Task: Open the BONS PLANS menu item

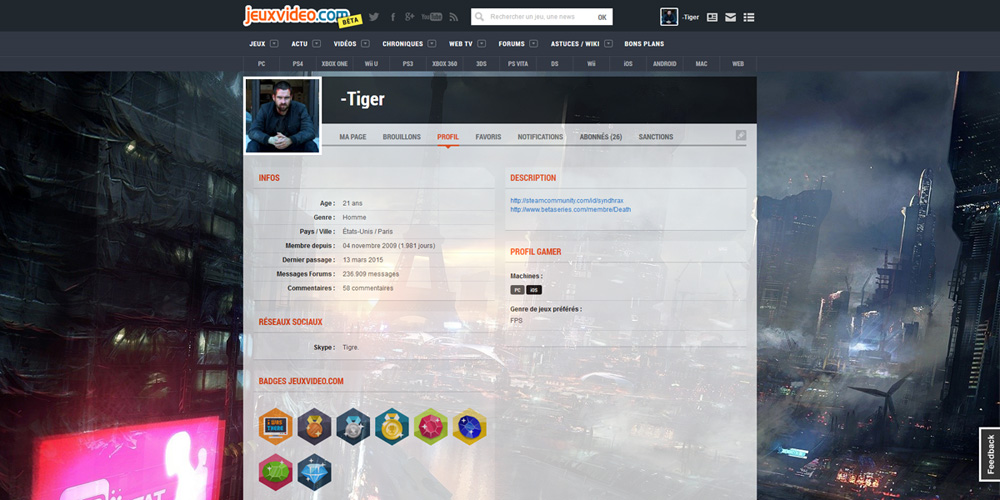Action: [644, 44]
